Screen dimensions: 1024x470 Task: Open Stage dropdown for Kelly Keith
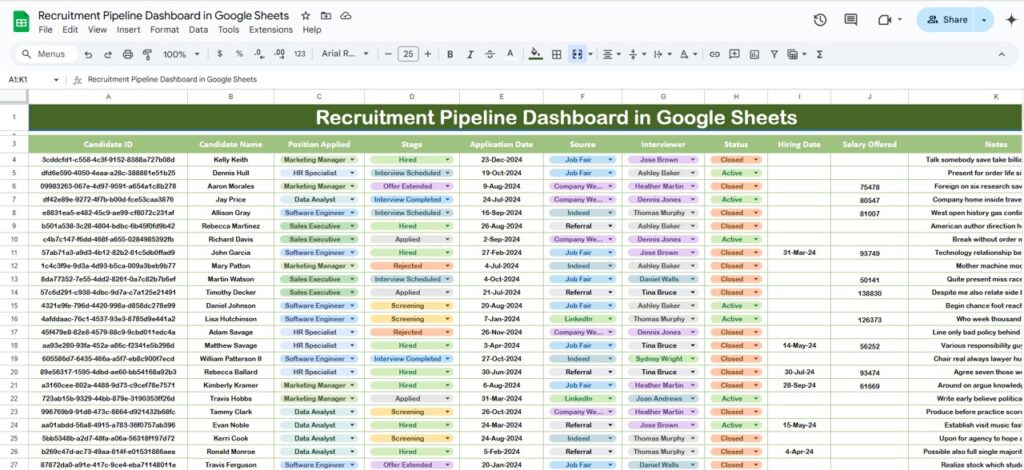448,159
